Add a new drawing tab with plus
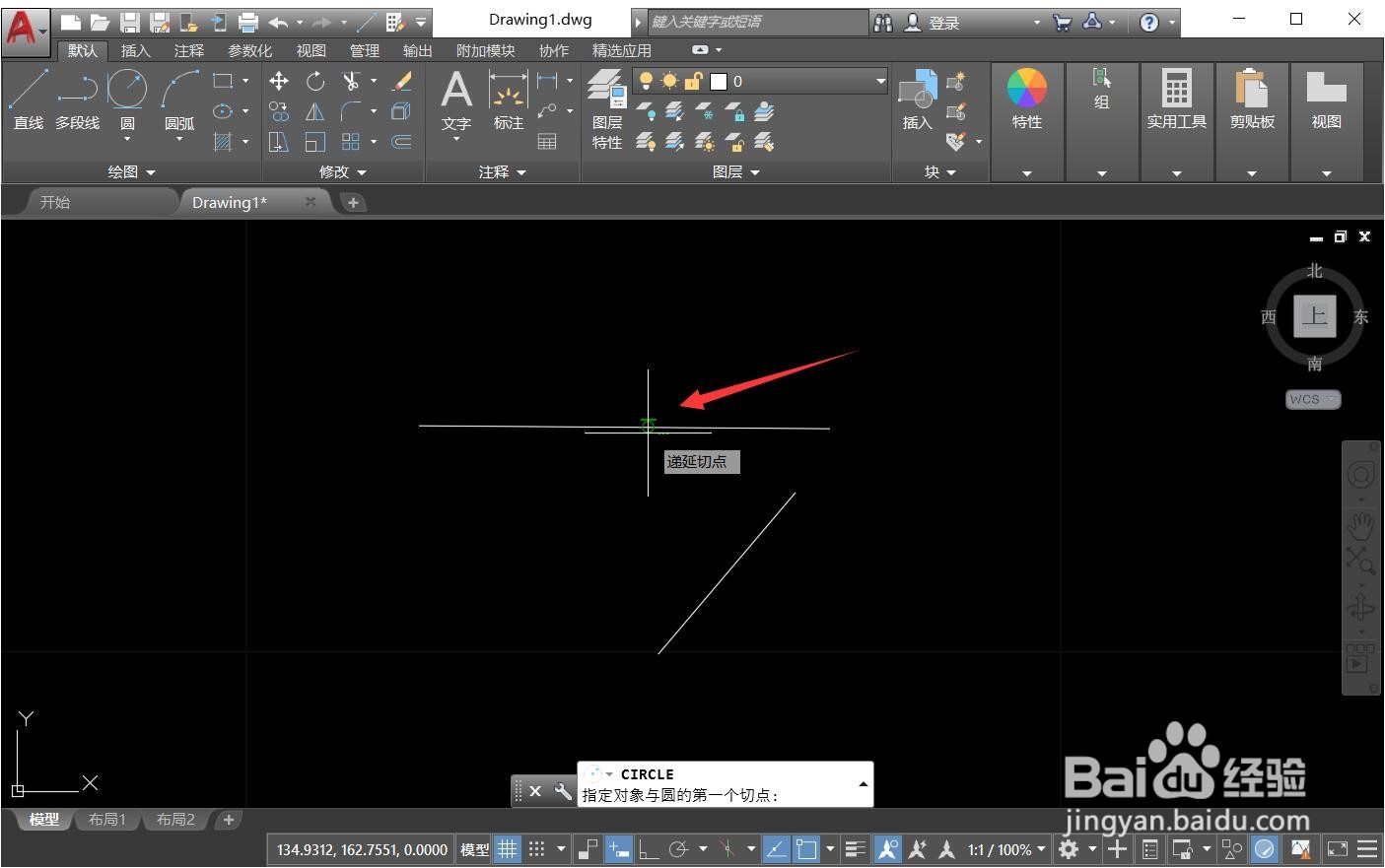This screenshot has height=868, width=1385. tap(353, 202)
